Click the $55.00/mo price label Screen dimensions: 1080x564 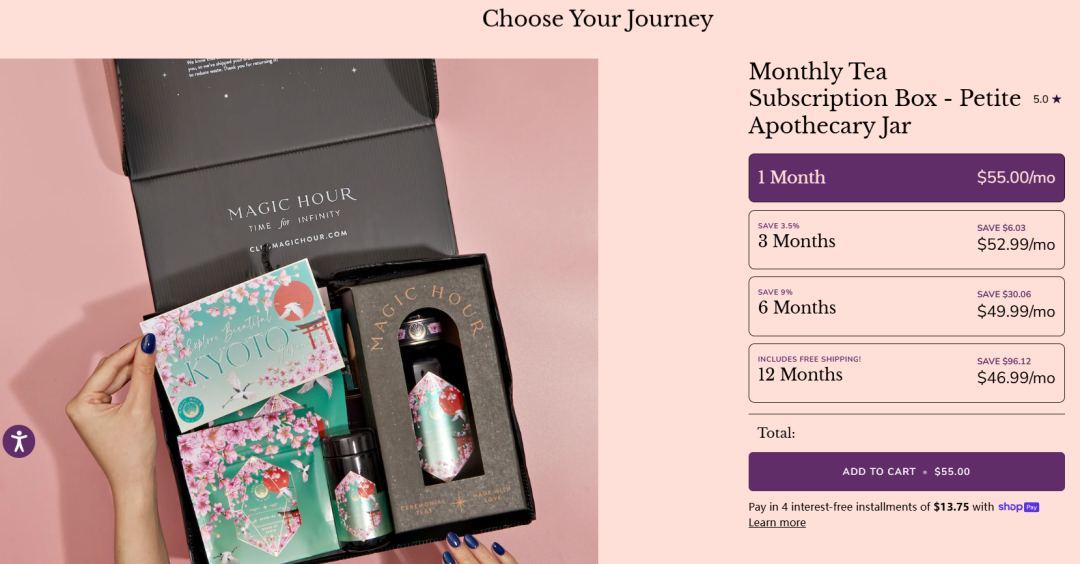coord(1016,178)
